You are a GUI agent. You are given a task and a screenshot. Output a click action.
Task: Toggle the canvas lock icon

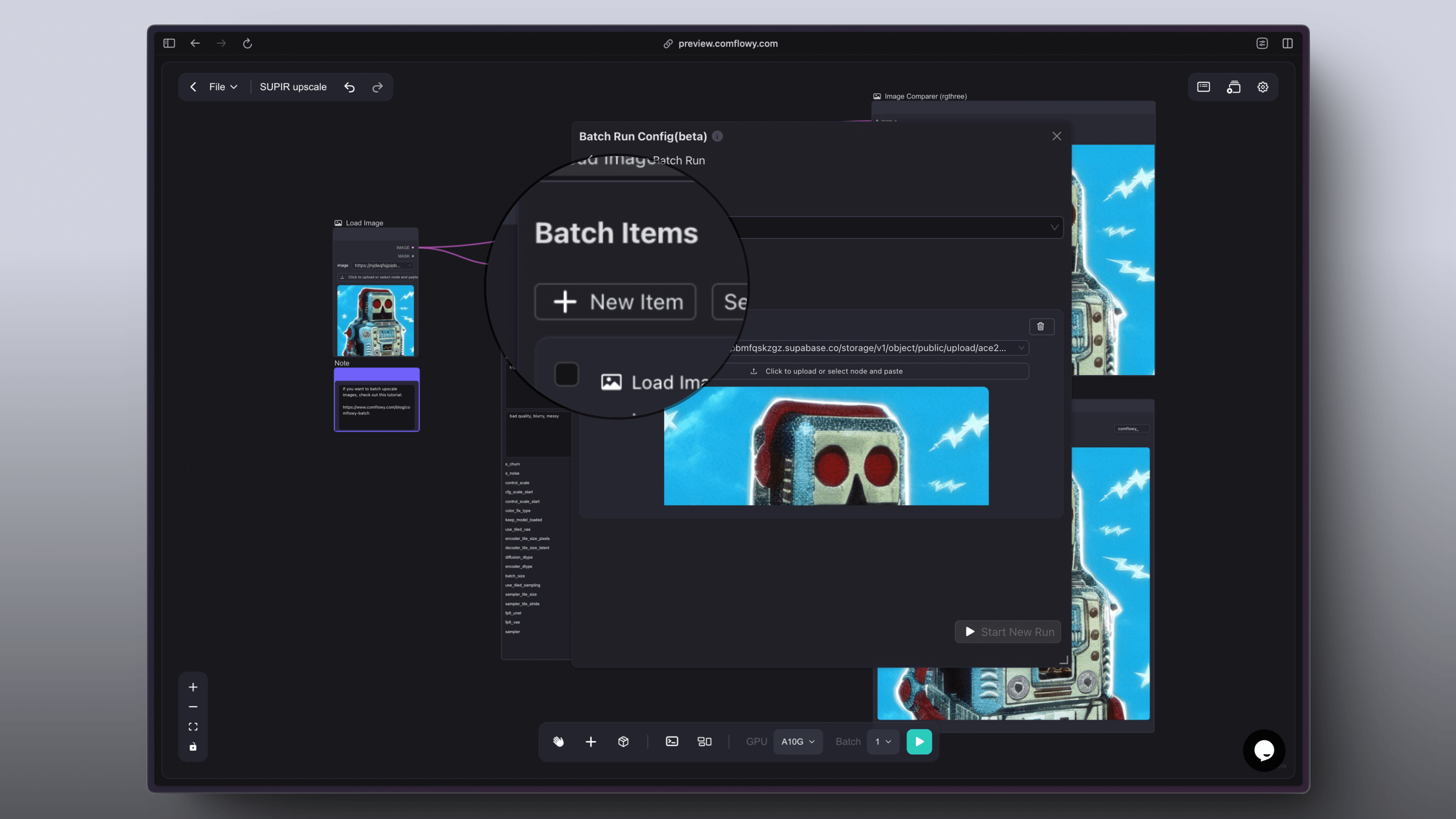click(193, 747)
